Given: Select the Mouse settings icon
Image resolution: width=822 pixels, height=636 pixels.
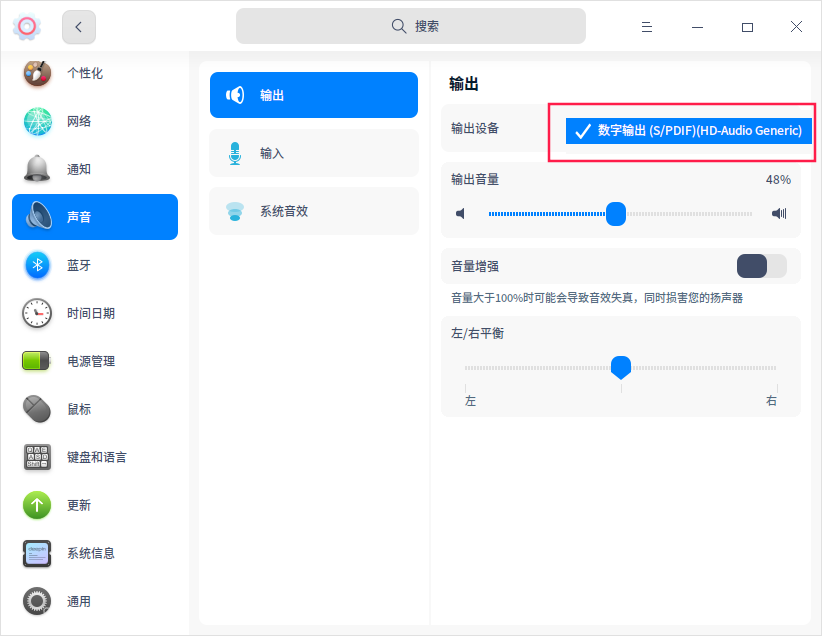Looking at the screenshot, I should tap(37, 409).
